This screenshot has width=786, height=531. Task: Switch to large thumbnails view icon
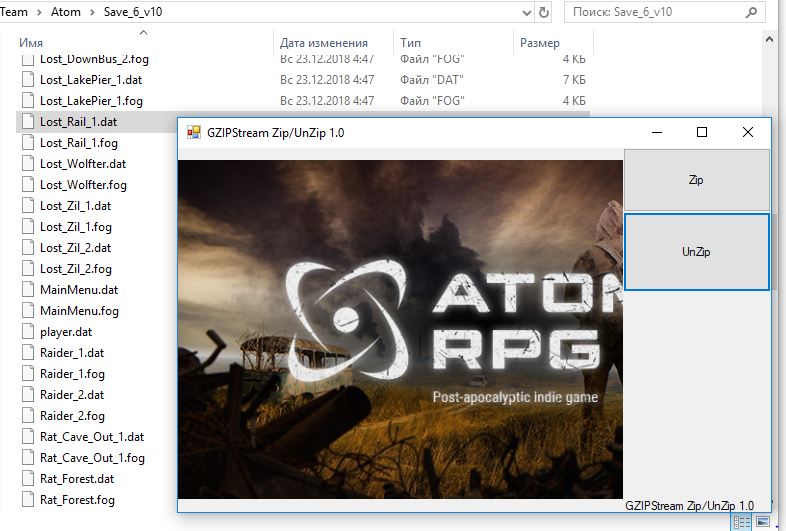click(762, 521)
